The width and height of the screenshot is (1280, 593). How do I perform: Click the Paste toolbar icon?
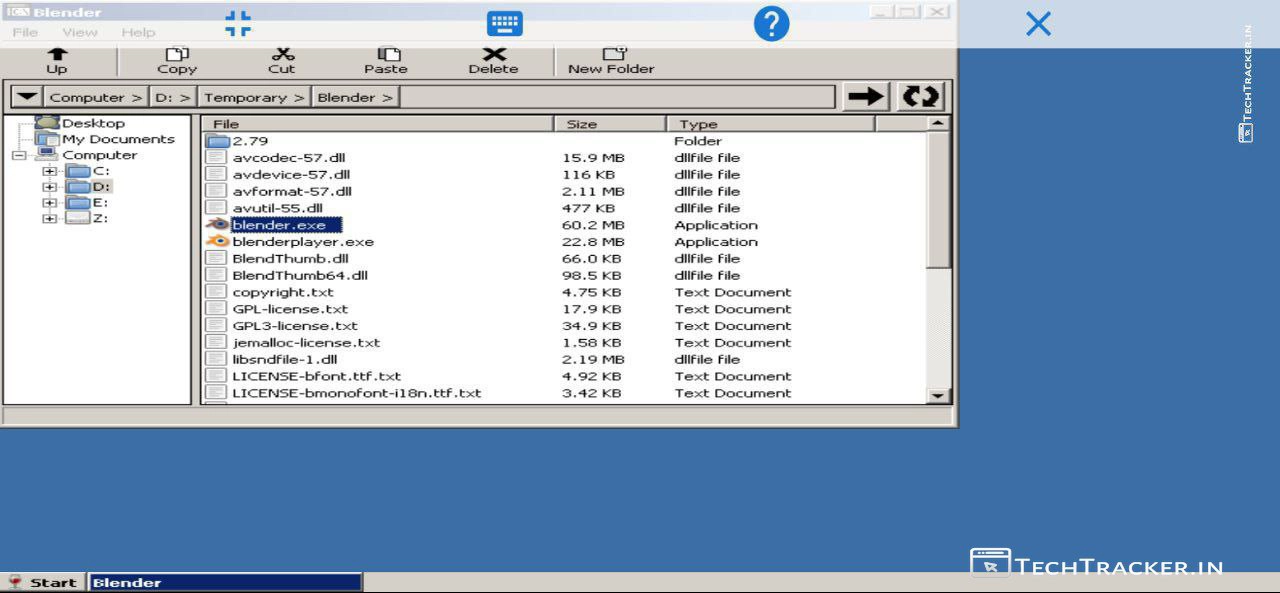(x=387, y=55)
